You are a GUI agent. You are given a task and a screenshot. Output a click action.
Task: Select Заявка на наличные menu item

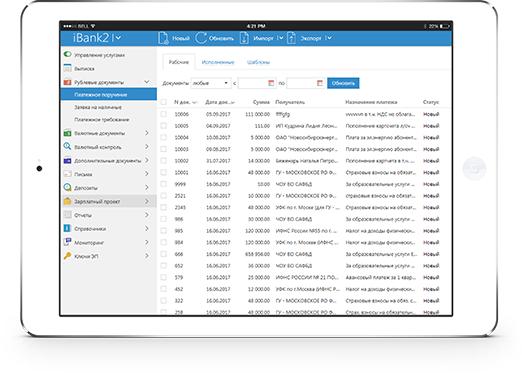pyautogui.click(x=98, y=107)
